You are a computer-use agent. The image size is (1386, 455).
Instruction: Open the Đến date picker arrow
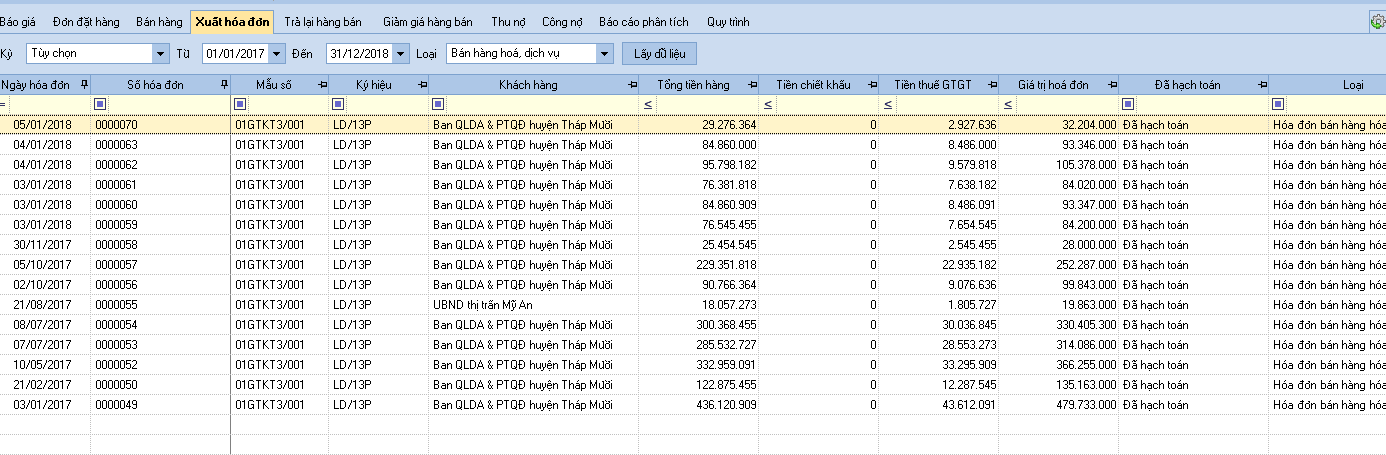tap(401, 53)
